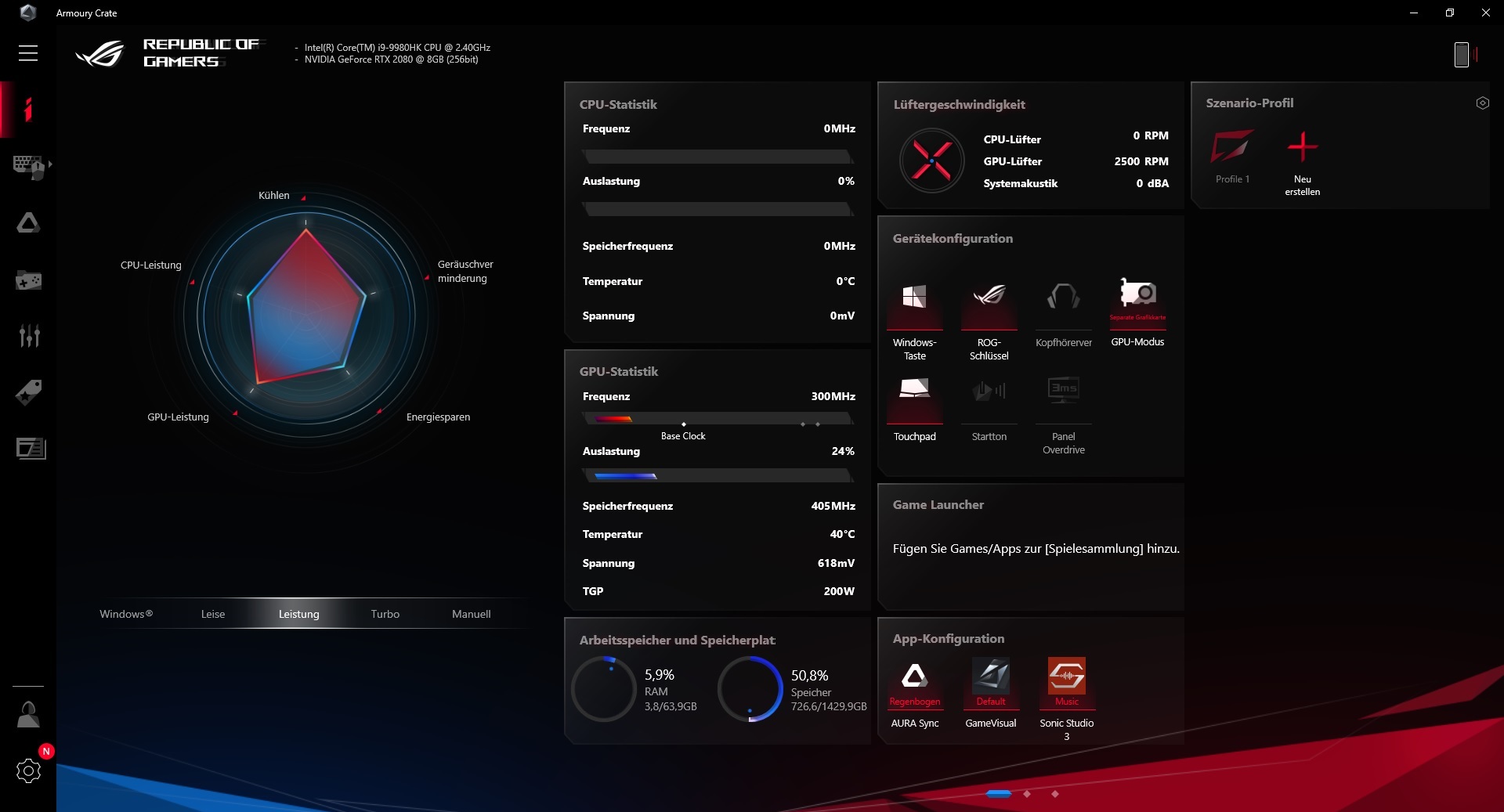Expand the device submenu arrow in sidebar
This screenshot has height=812, width=1504.
click(x=50, y=164)
